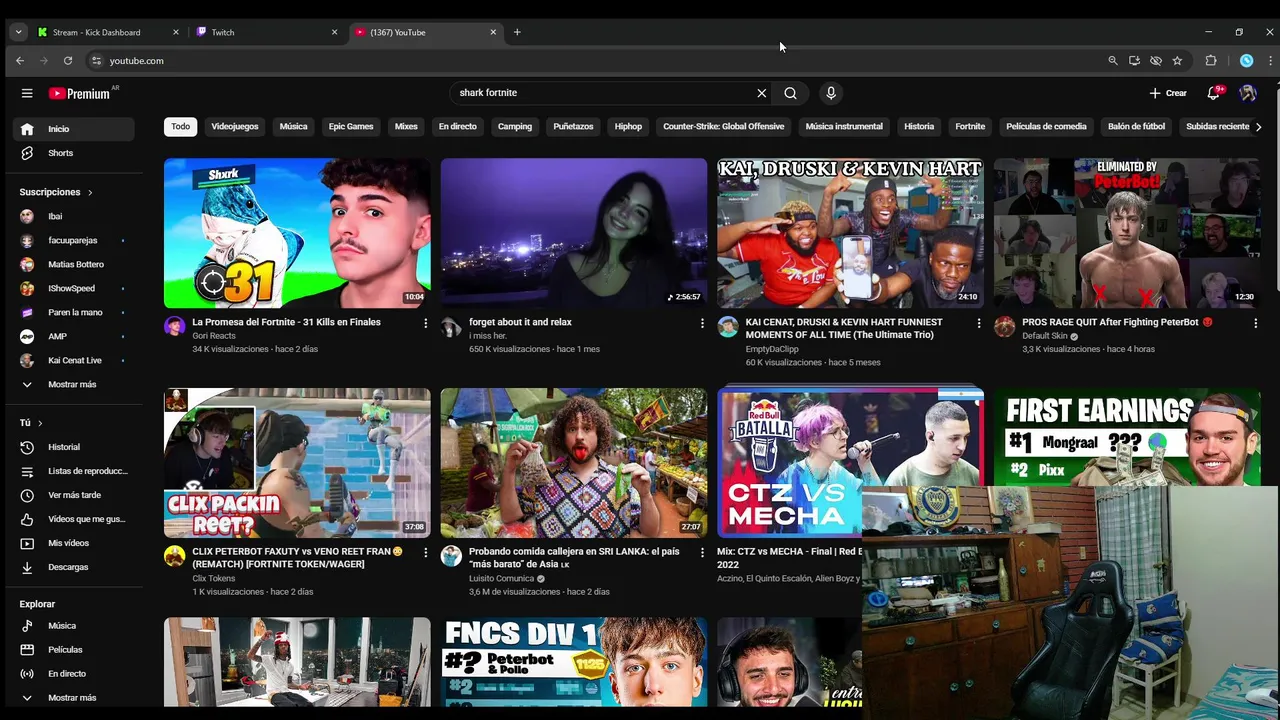The width and height of the screenshot is (1280, 720).
Task: Open Videos que me gustan
Action: click(74, 519)
